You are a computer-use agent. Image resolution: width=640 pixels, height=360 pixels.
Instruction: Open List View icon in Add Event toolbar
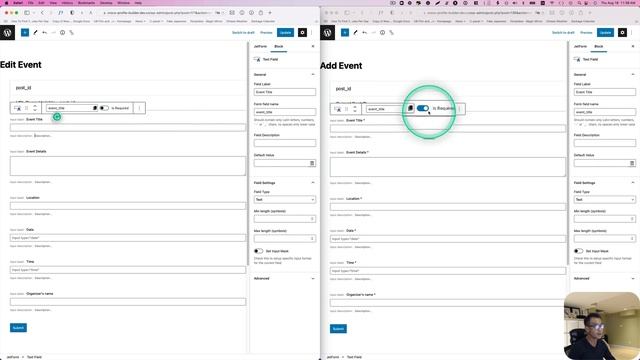(x=391, y=33)
